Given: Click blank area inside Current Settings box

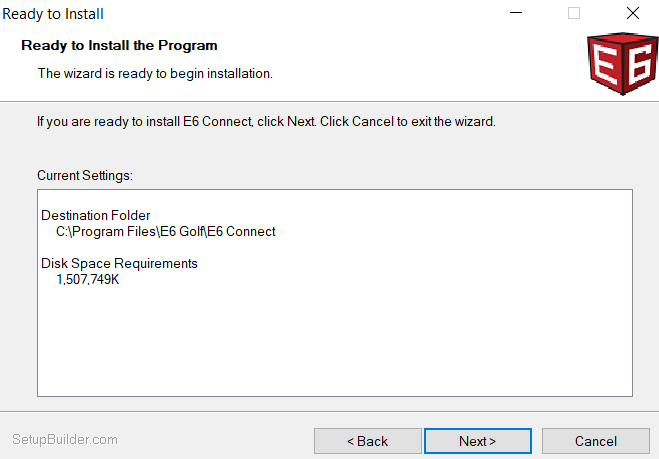Looking at the screenshot, I should coord(335,340).
